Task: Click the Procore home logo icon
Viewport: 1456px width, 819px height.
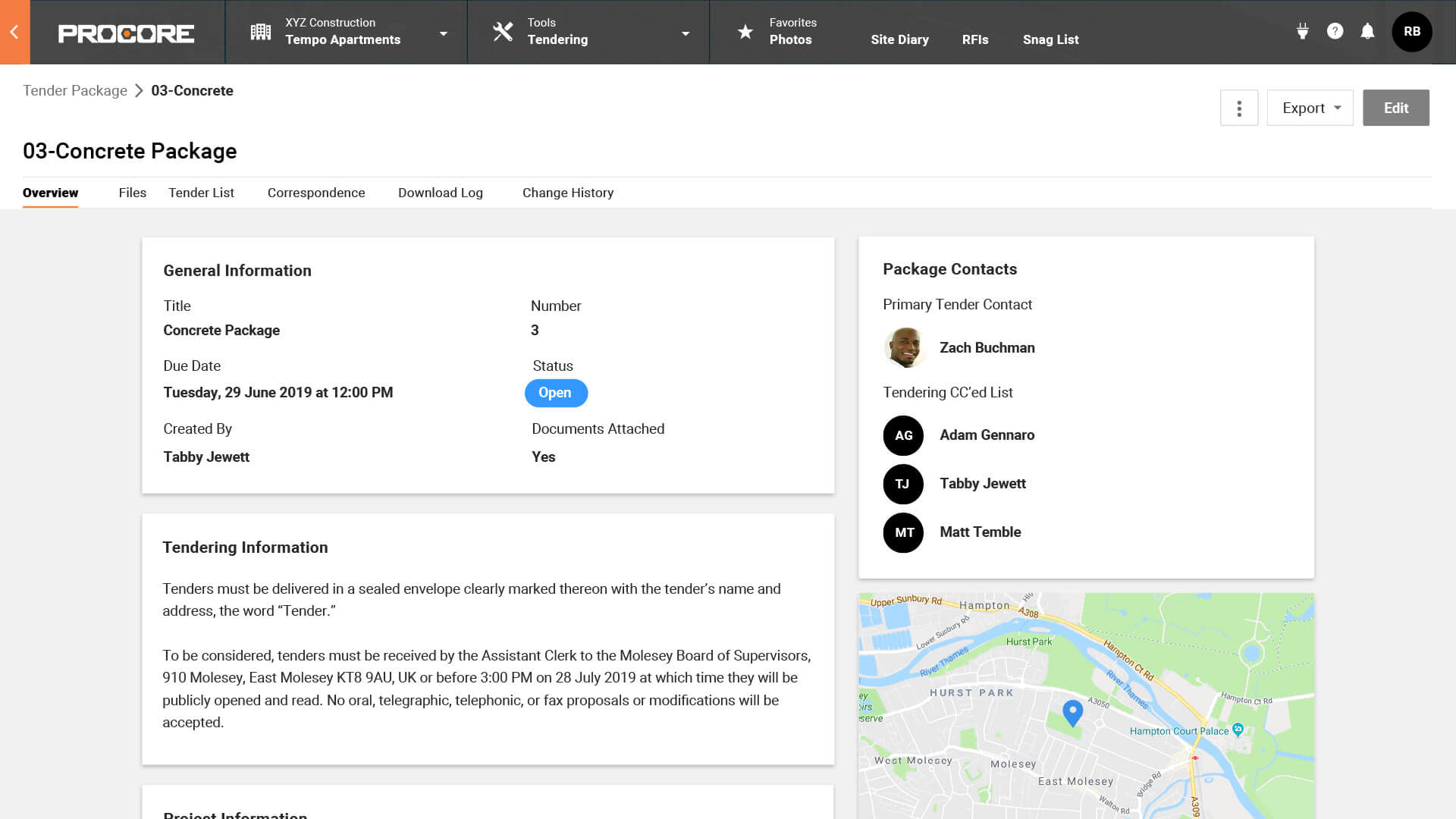Action: point(126,31)
